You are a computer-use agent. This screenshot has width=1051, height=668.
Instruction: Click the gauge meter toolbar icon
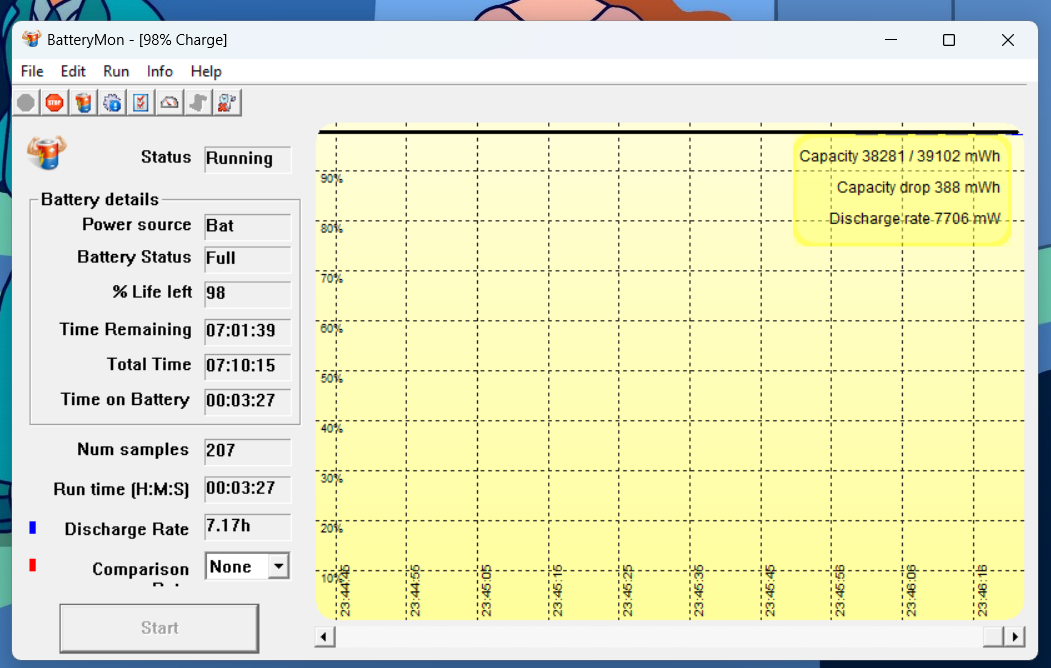pos(170,103)
